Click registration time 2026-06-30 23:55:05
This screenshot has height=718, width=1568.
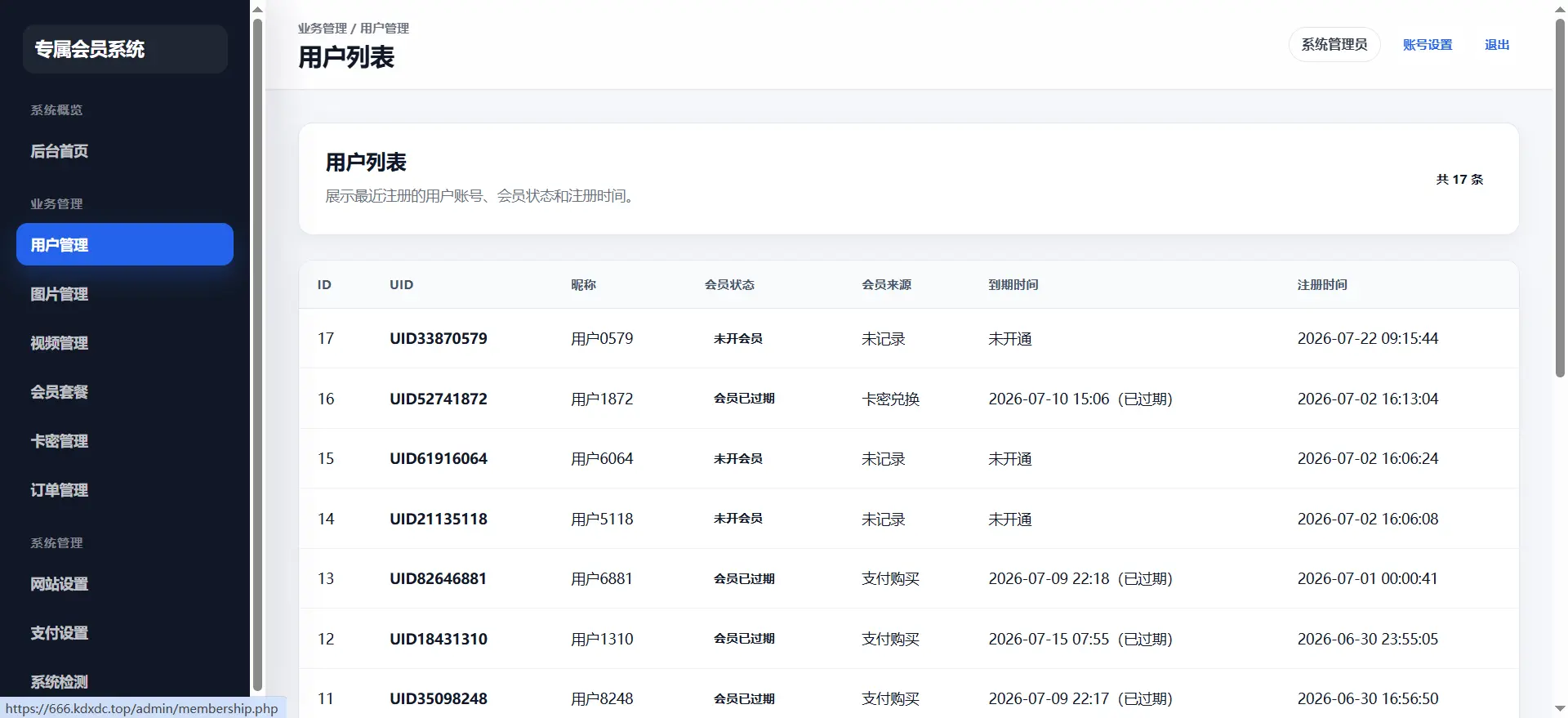coord(1368,639)
